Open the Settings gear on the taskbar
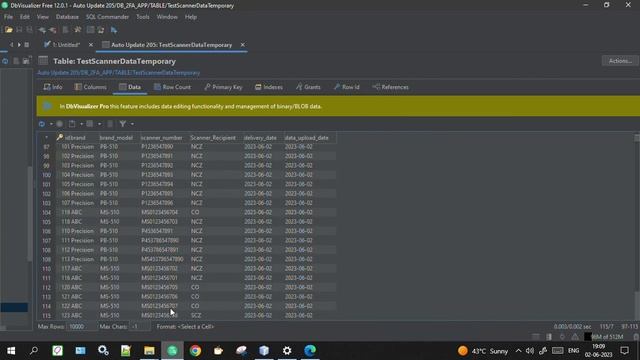The width and height of the screenshot is (640, 360). pos(287,351)
